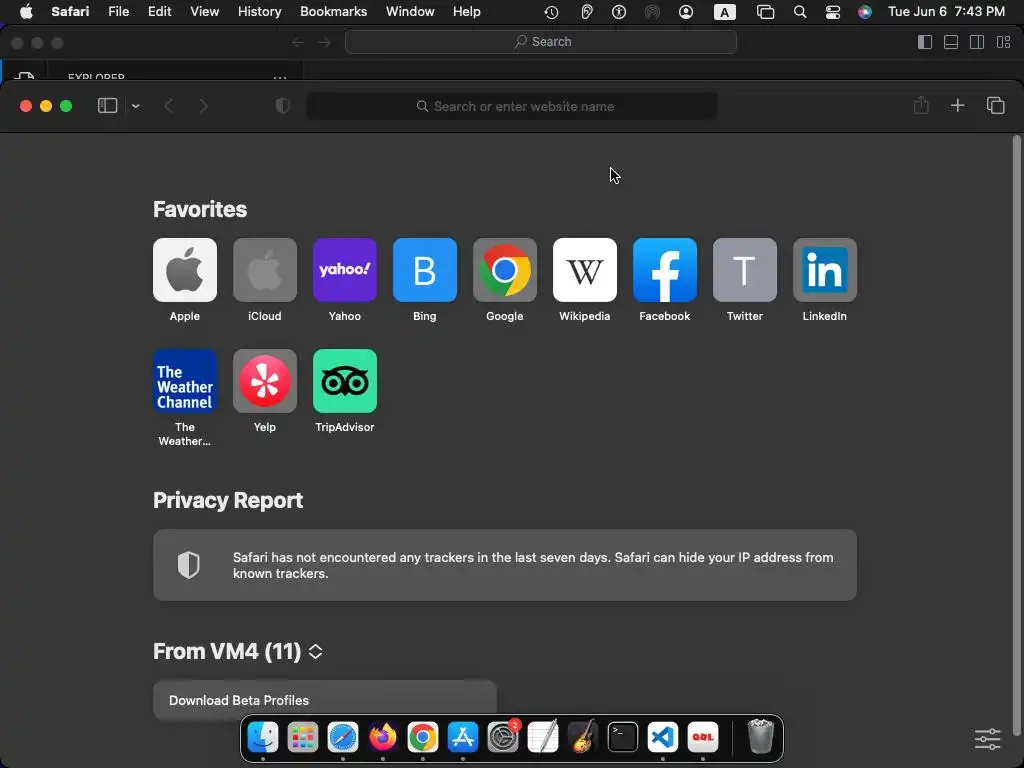Open Safari from the Dock

click(x=343, y=737)
